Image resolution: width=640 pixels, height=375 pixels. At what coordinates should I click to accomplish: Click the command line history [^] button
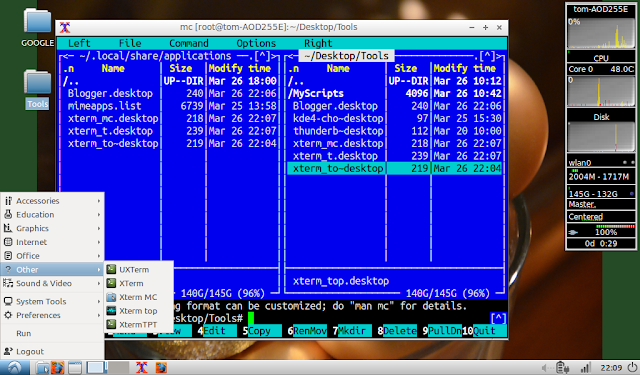point(498,318)
